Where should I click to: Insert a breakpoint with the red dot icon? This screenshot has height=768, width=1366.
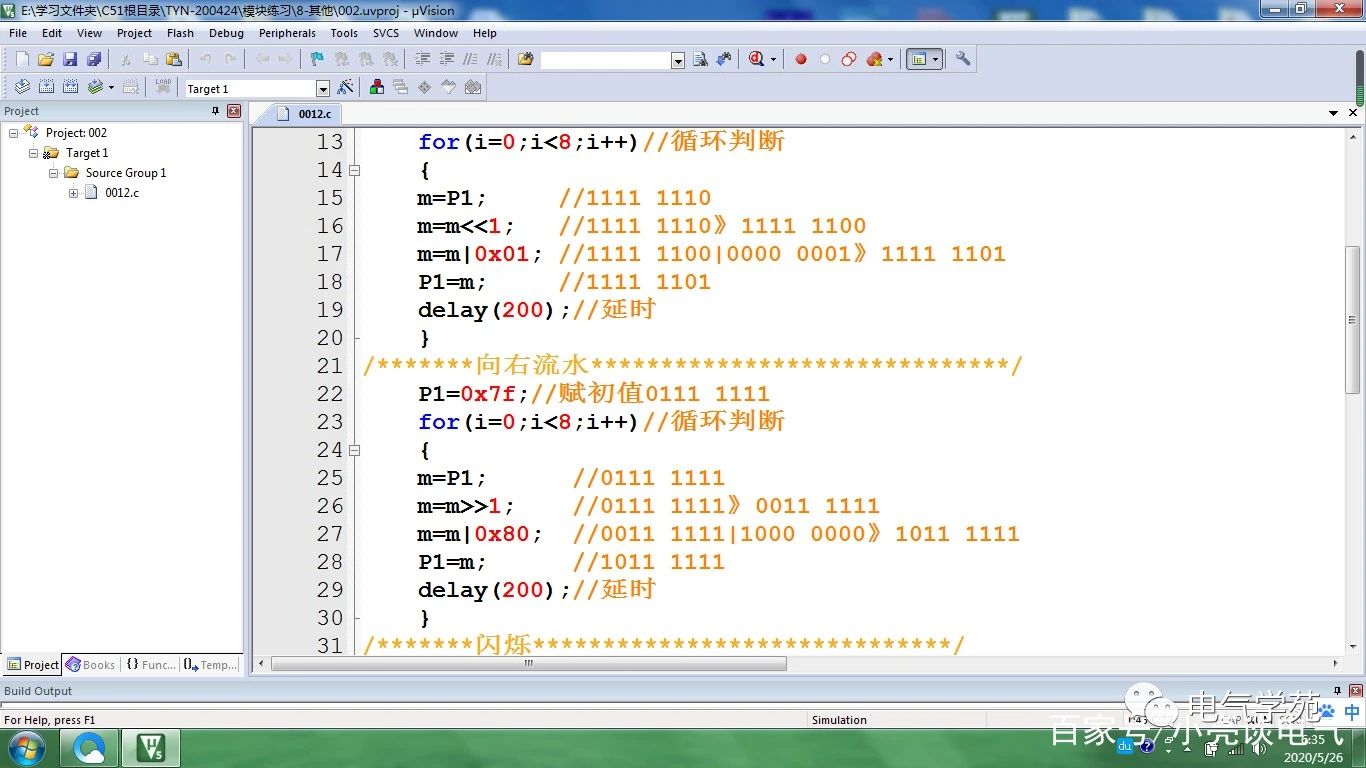click(x=801, y=59)
